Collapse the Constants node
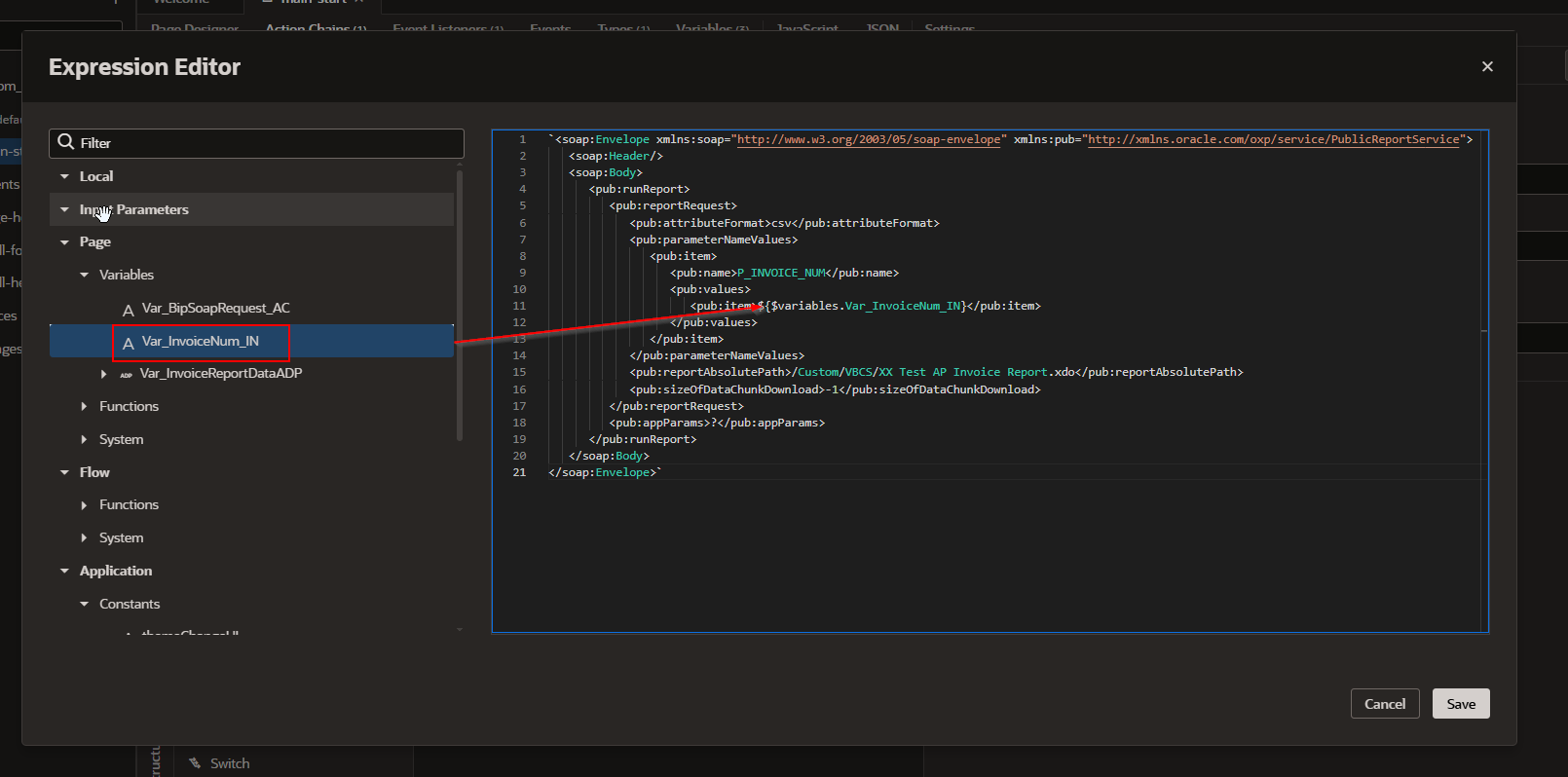 [84, 605]
